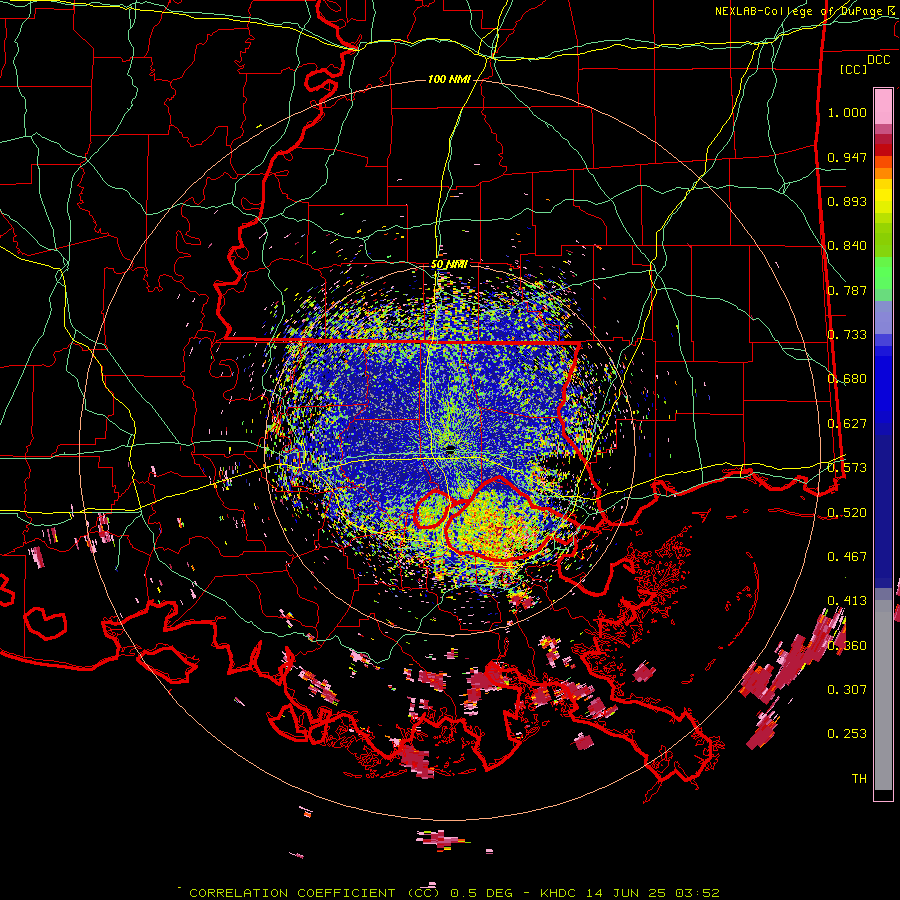Pick the lavender color bar segment
Screen dimensions: 900x900
(x=883, y=317)
